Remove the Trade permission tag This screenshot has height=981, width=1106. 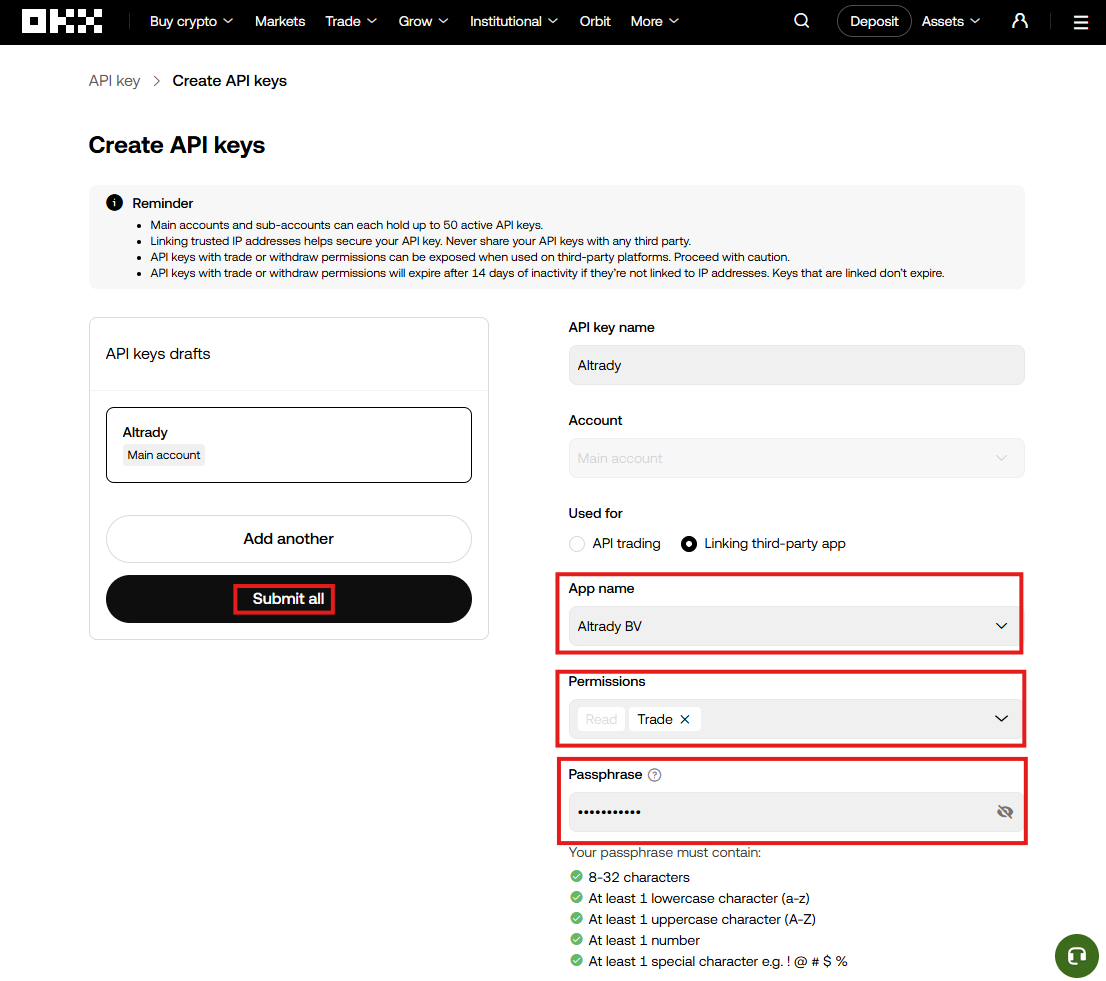click(685, 719)
